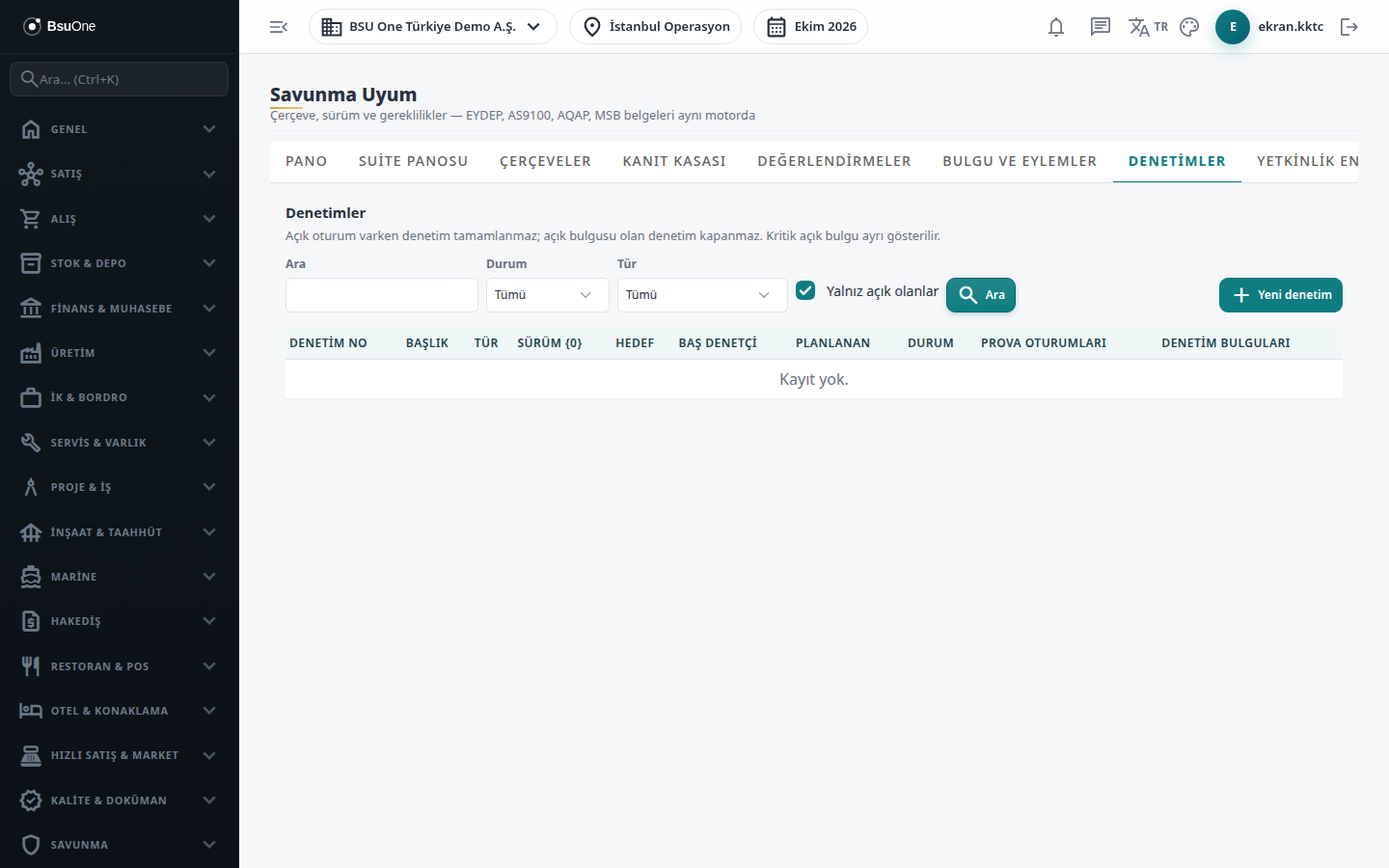The image size is (1389, 868).
Task: Switch to the Kanıt Kasası tab
Action: 674,161
